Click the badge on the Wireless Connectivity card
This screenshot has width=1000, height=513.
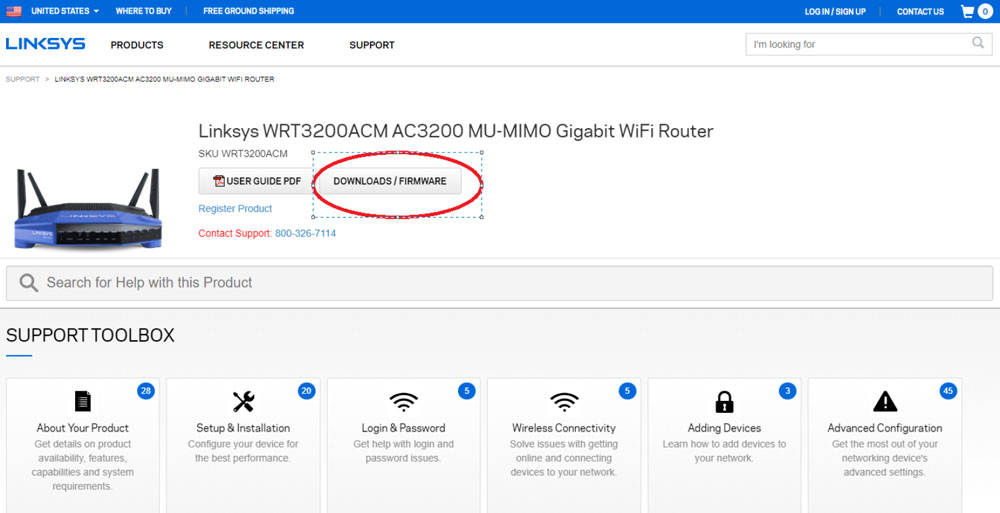coord(628,391)
